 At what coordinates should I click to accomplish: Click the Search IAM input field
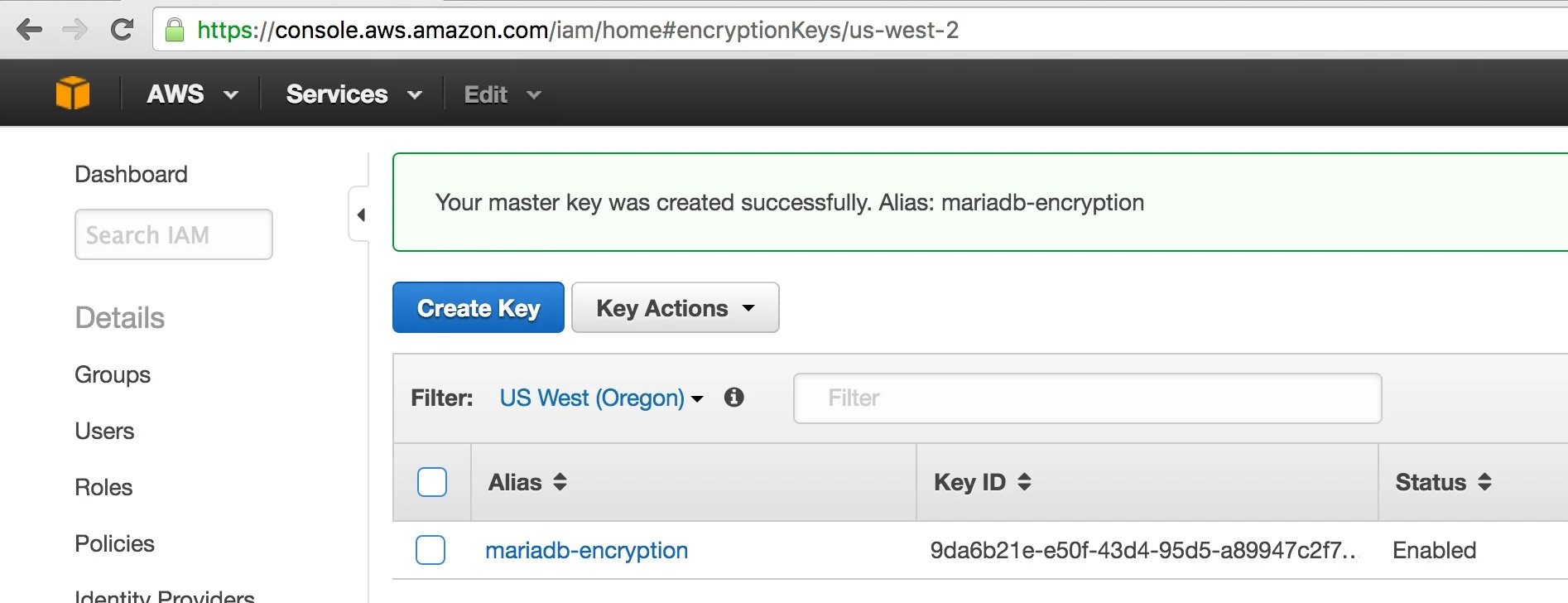(x=174, y=235)
